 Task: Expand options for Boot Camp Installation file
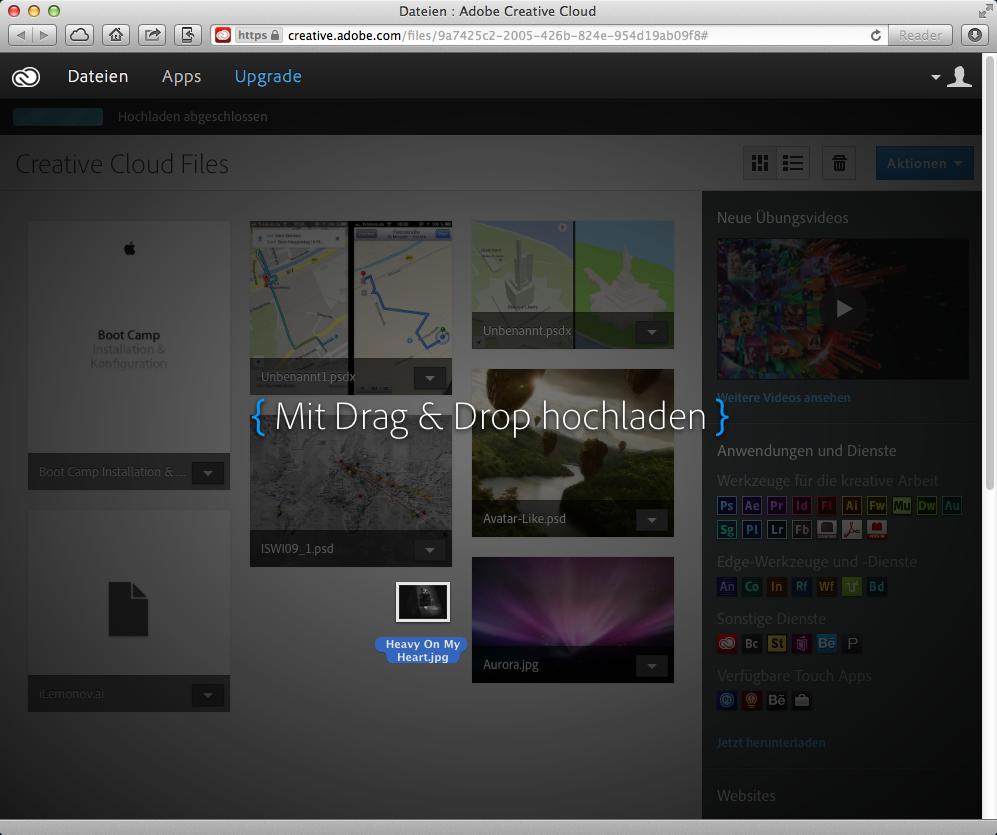point(208,473)
